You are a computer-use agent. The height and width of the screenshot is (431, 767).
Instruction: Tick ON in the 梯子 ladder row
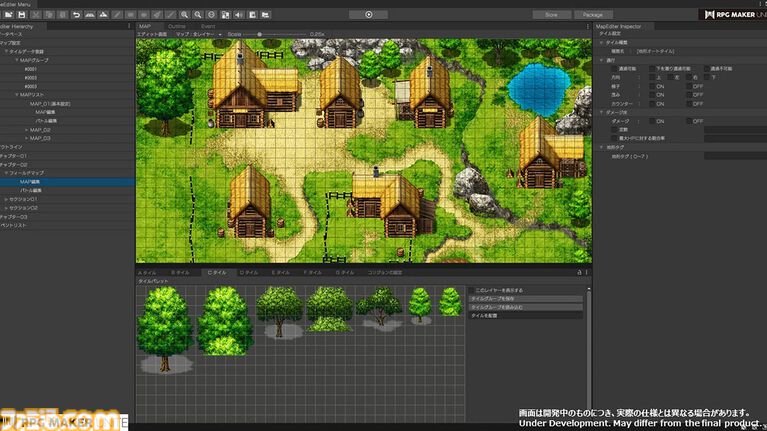tap(652, 86)
